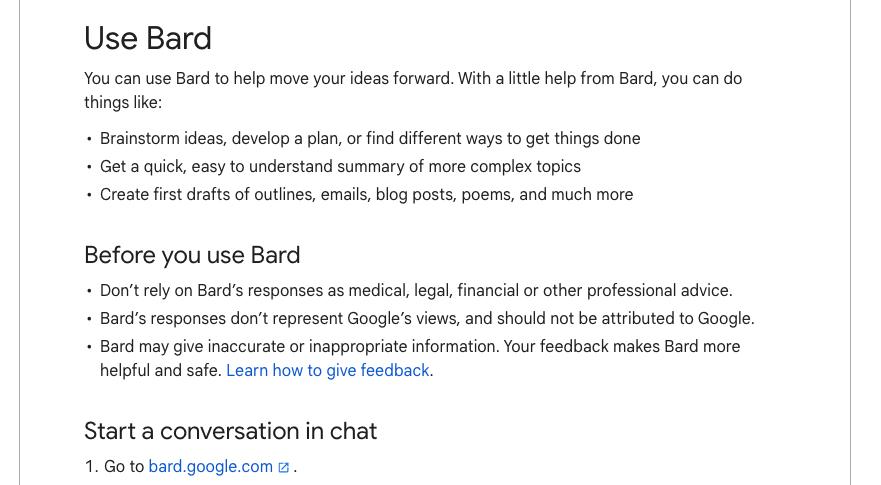
Task: Click the 'Bard may give inaccurate' bullet text
Action: coord(420,346)
